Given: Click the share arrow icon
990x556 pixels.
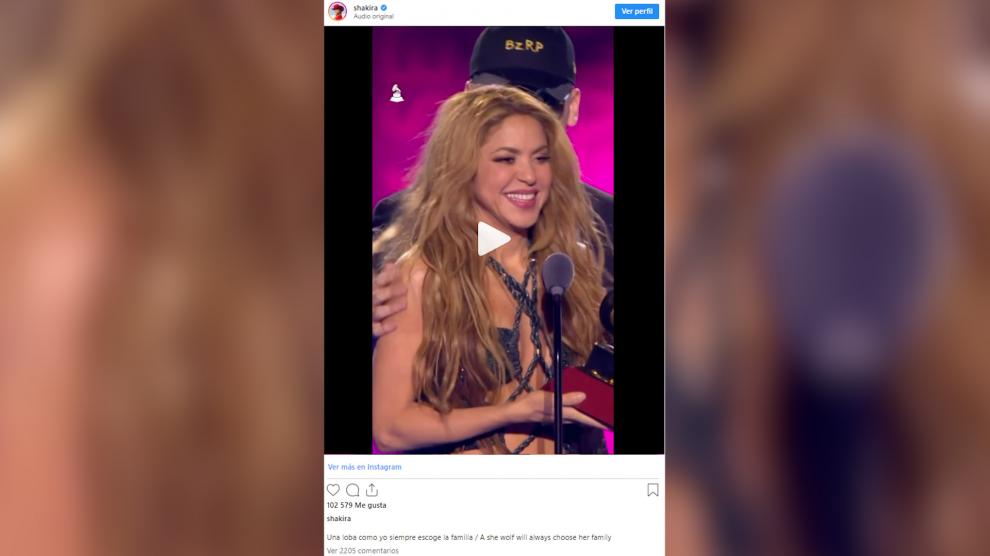Looking at the screenshot, I should (x=372, y=490).
